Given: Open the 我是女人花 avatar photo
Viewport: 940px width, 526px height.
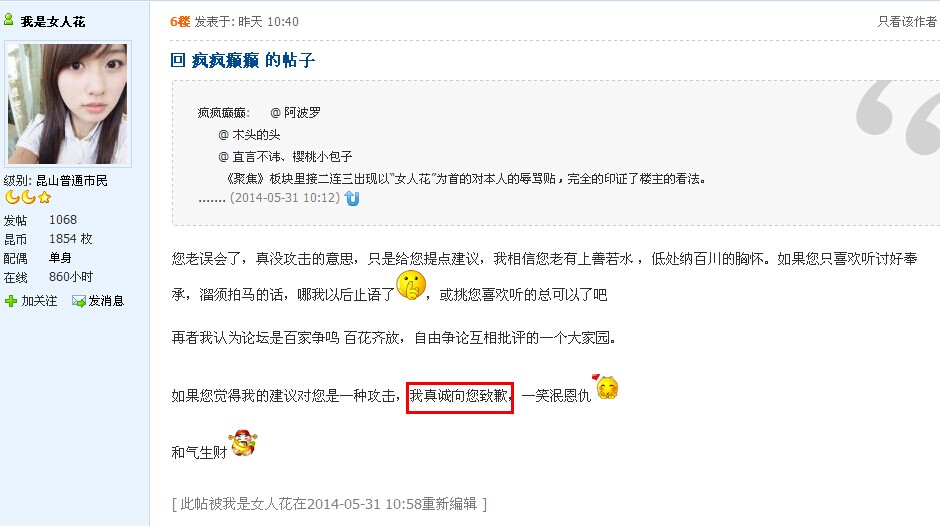Looking at the screenshot, I should [68, 104].
